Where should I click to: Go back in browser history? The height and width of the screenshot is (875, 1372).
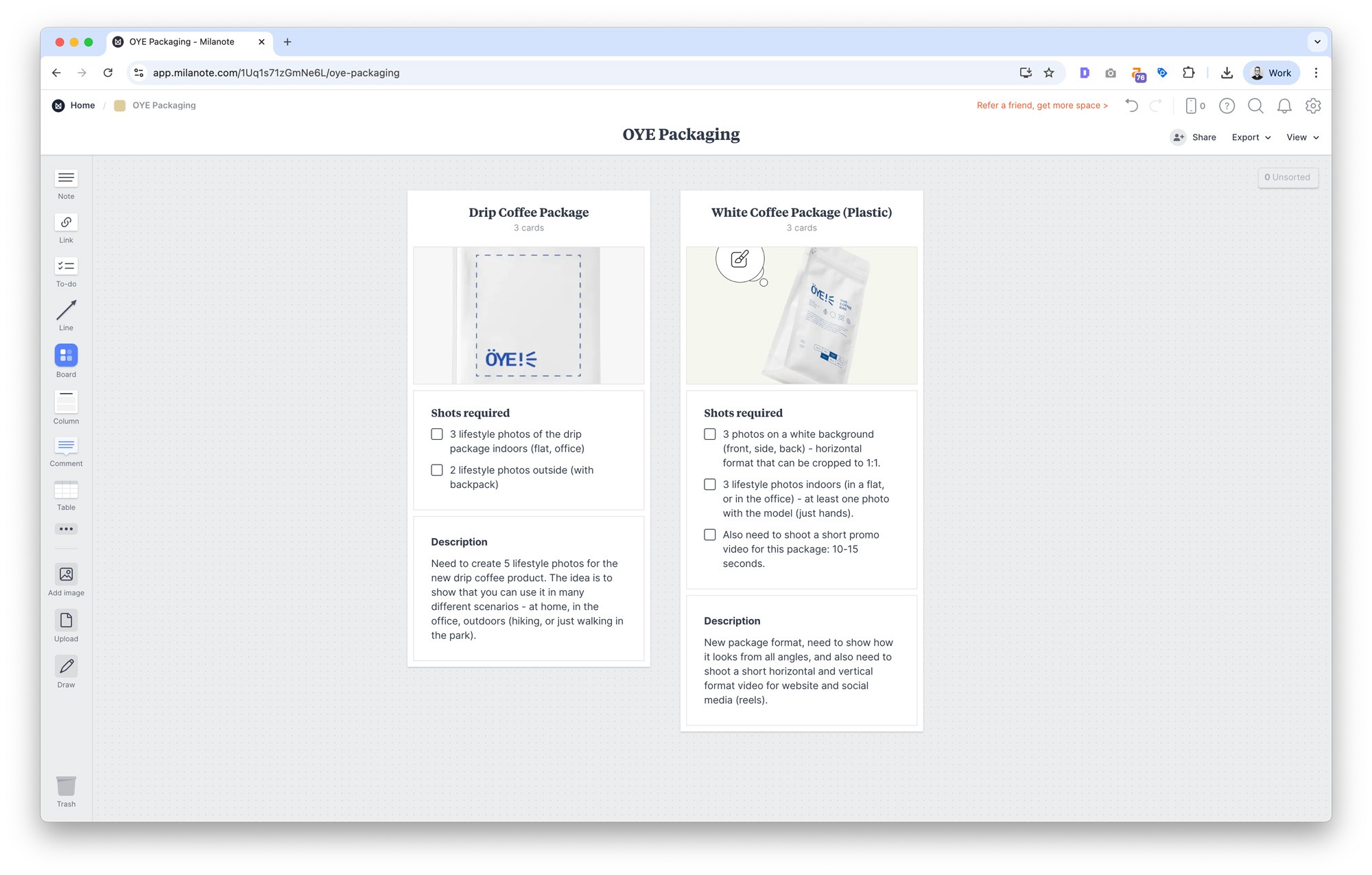click(x=56, y=73)
